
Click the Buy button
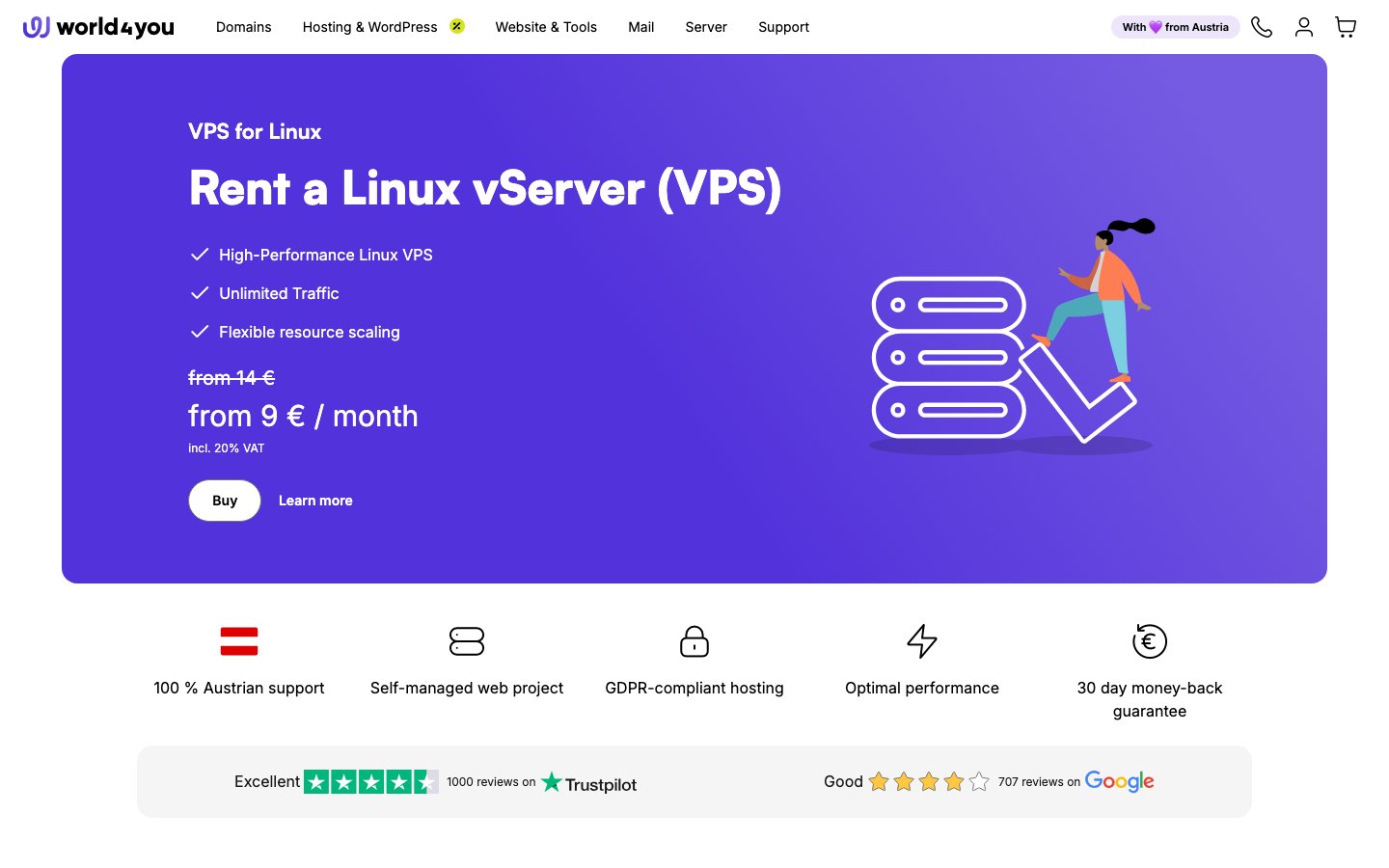[x=225, y=501]
